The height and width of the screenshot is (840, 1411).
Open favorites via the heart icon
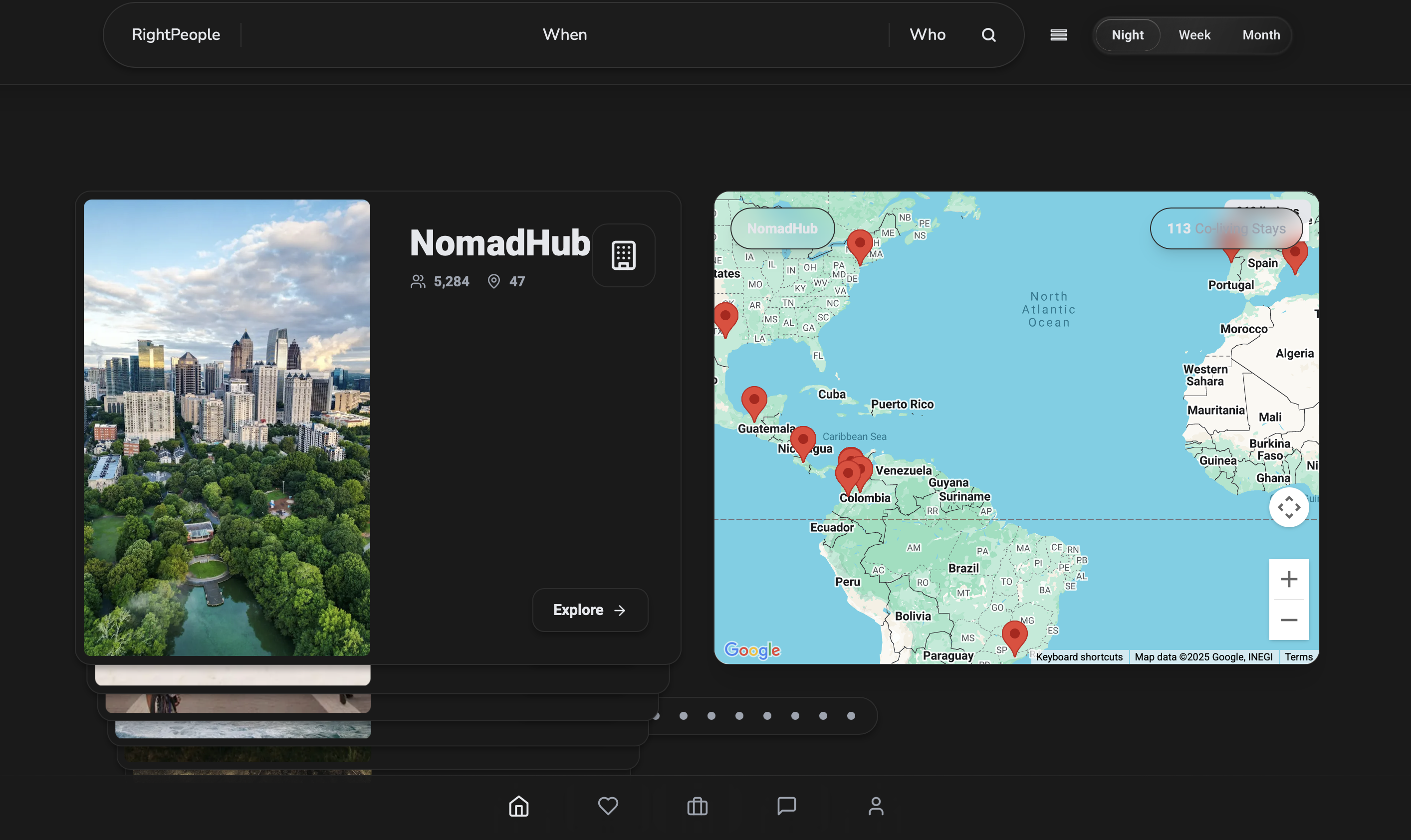coord(608,806)
